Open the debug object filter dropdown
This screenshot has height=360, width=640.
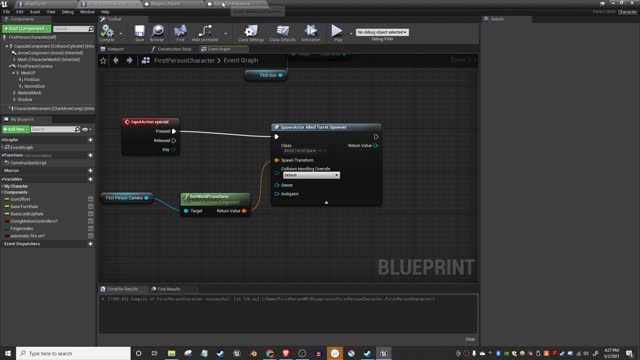[382, 32]
